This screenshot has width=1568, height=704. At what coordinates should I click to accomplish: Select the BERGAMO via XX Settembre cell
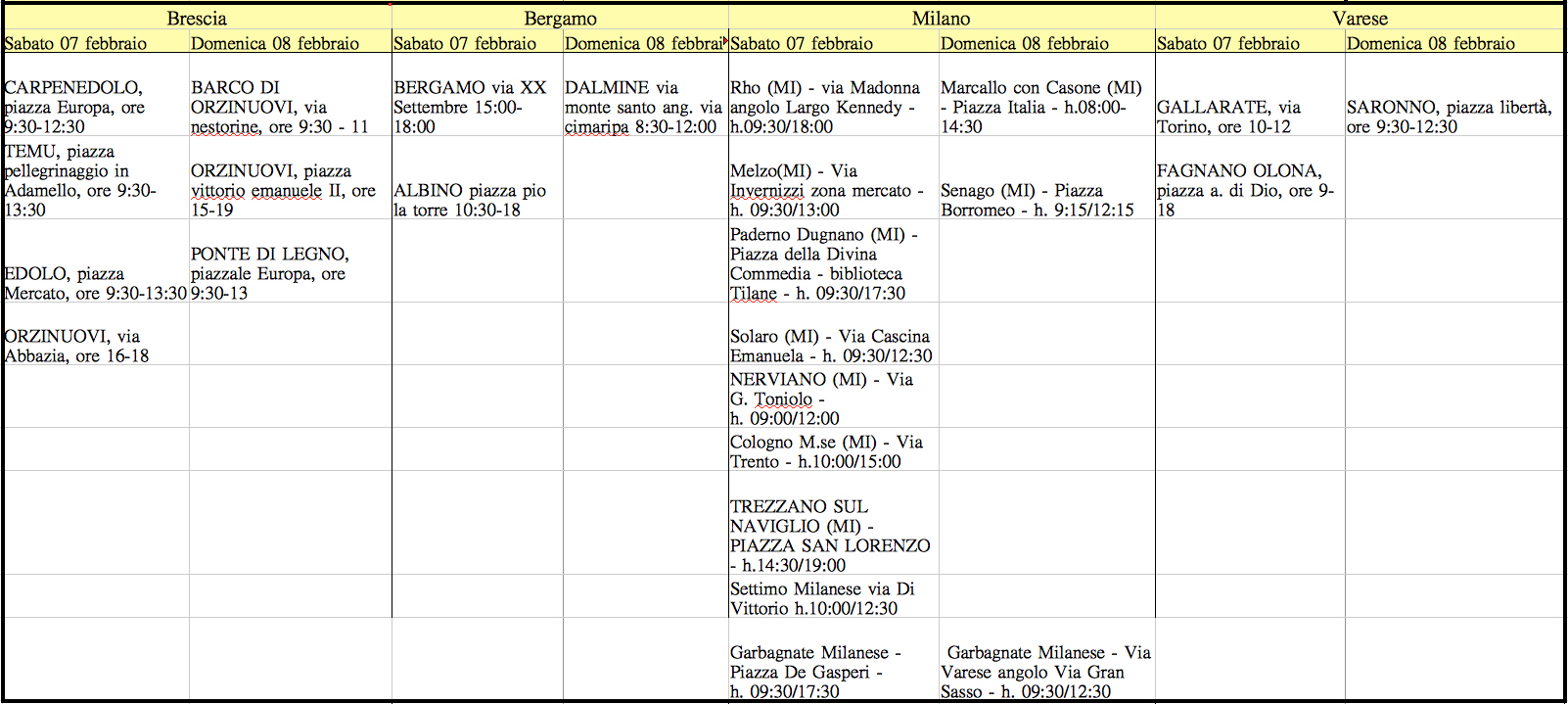[x=478, y=95]
